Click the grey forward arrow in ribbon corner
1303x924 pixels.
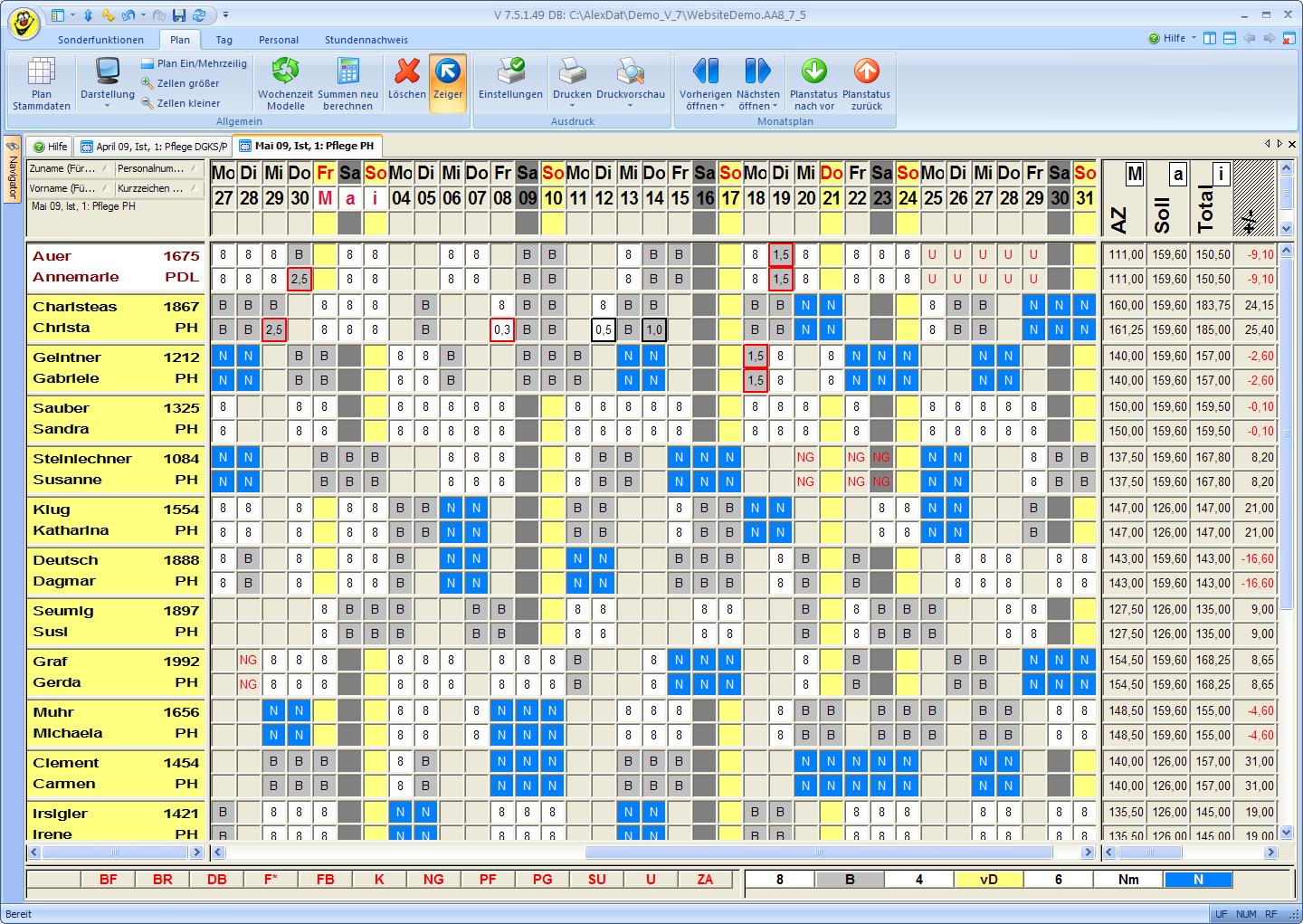(1269, 38)
